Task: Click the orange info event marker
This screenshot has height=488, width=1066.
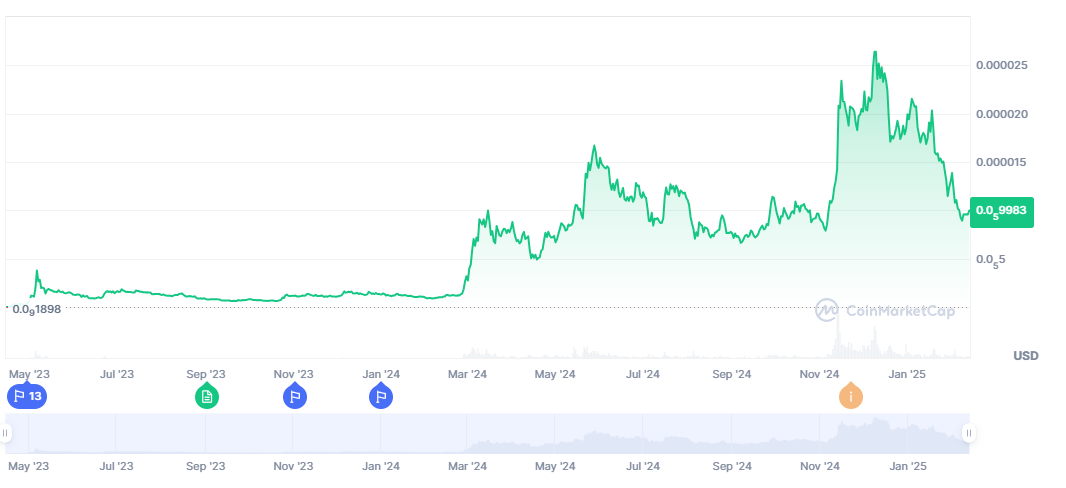Action: pyautogui.click(x=850, y=397)
